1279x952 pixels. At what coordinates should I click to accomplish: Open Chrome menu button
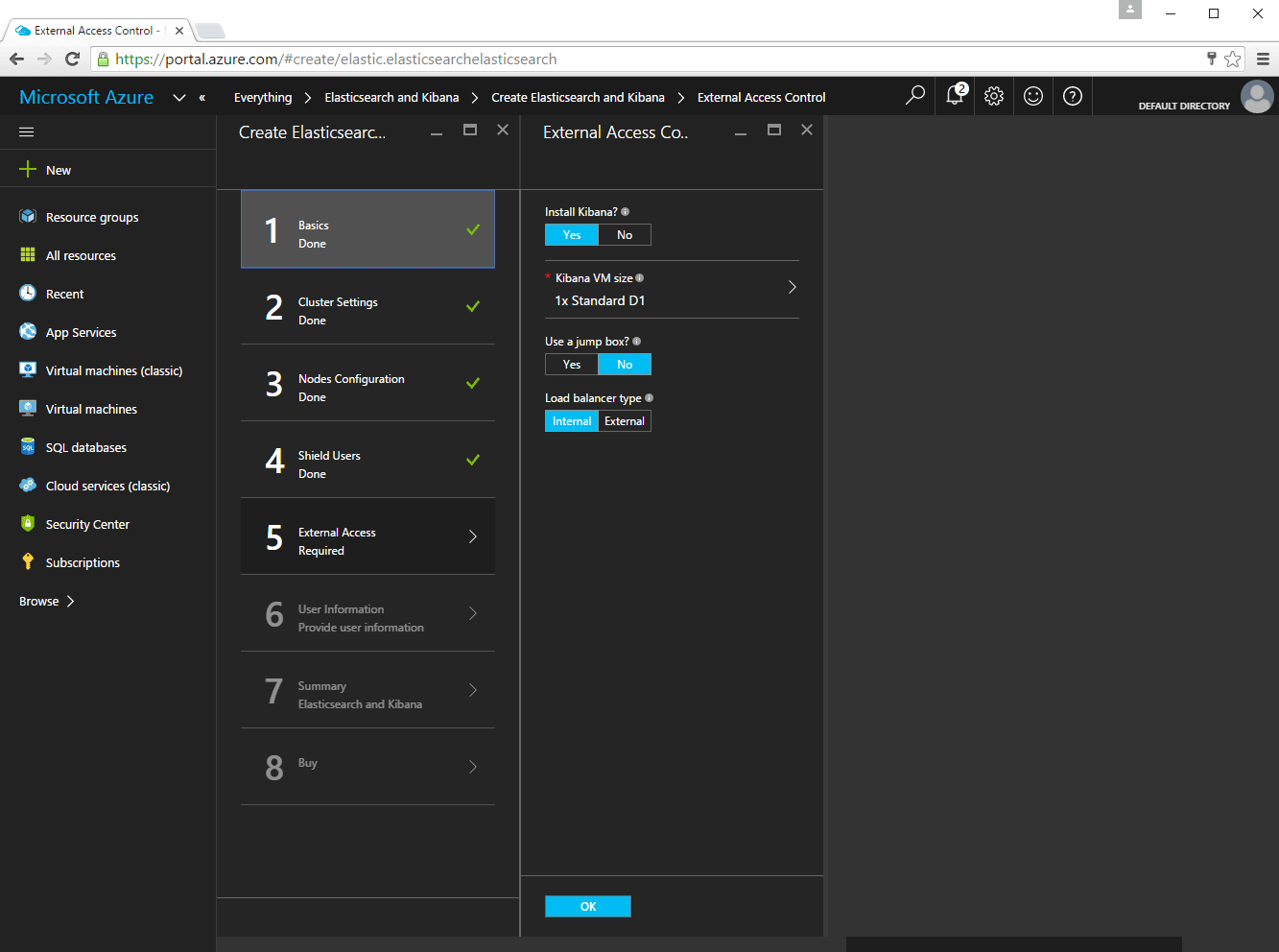tap(1263, 59)
